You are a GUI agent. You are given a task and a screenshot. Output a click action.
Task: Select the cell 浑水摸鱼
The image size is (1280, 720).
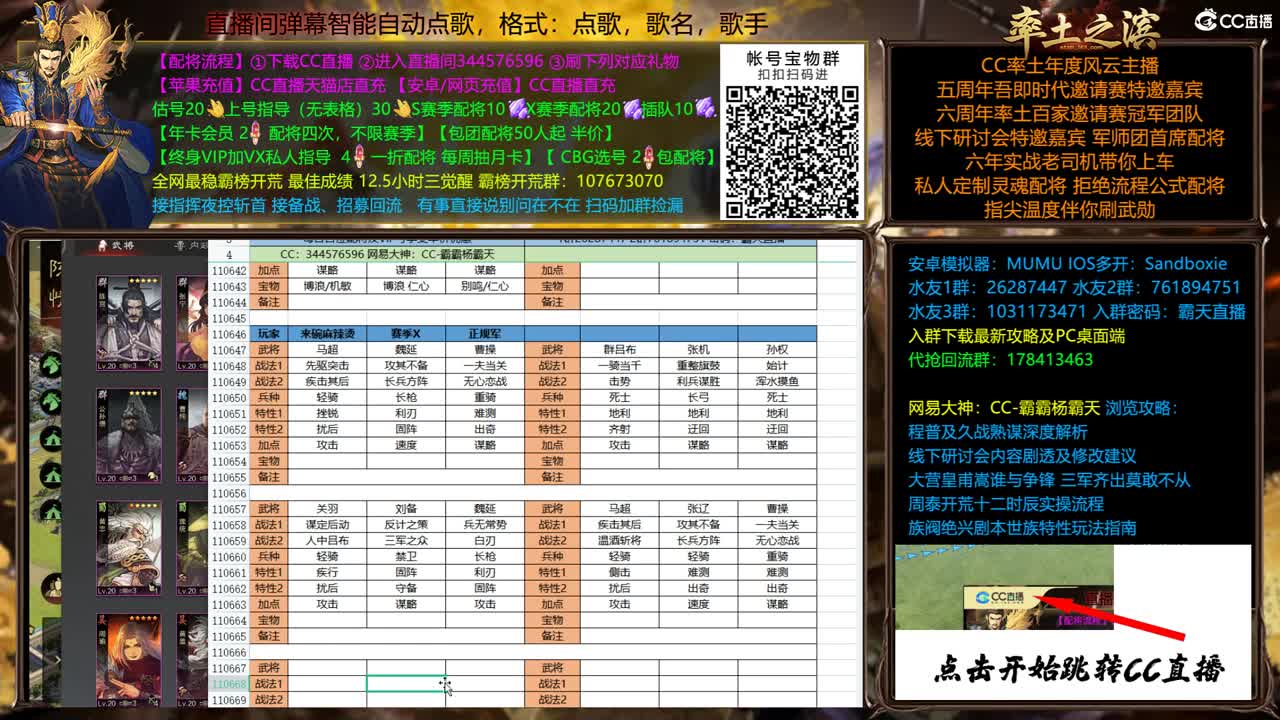[777, 382]
